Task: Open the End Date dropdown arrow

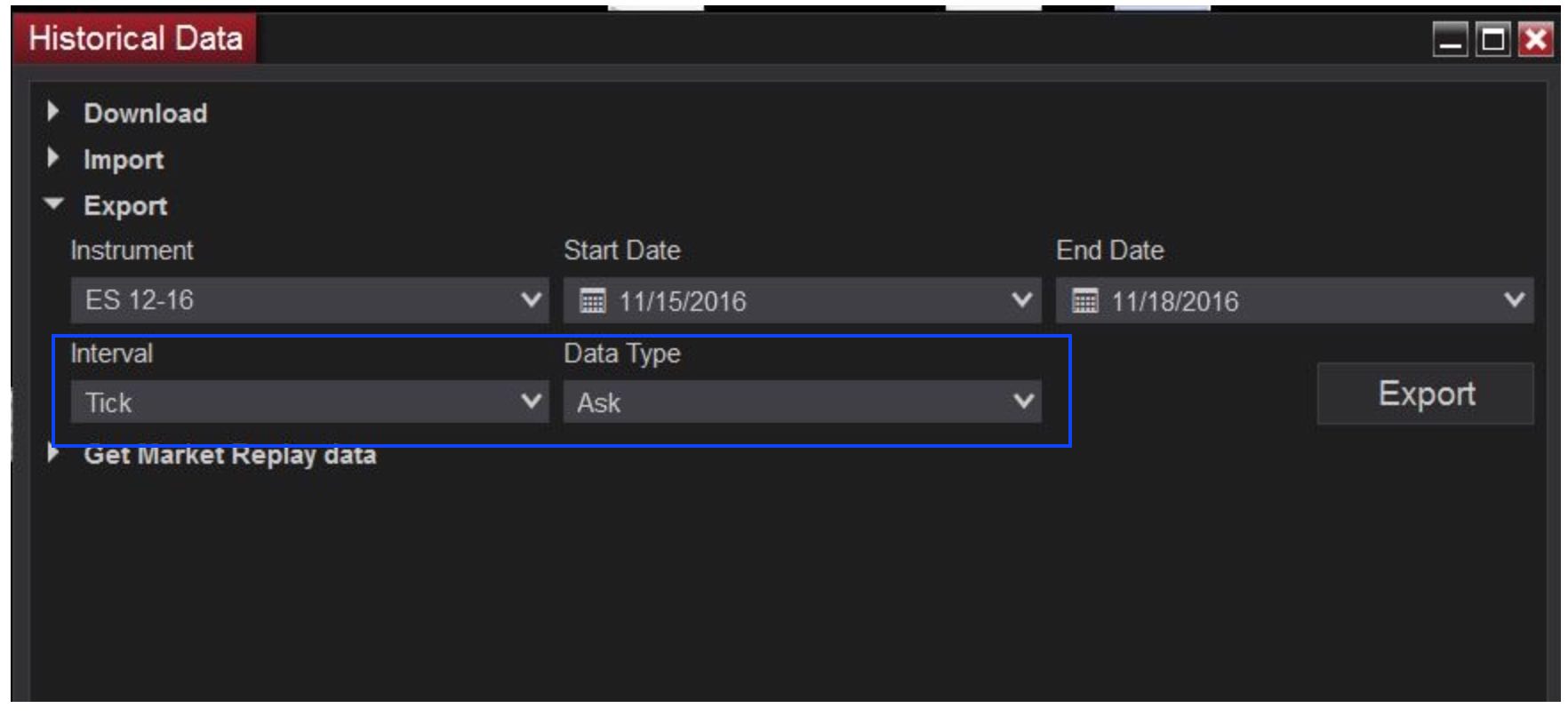Action: 1514,300
